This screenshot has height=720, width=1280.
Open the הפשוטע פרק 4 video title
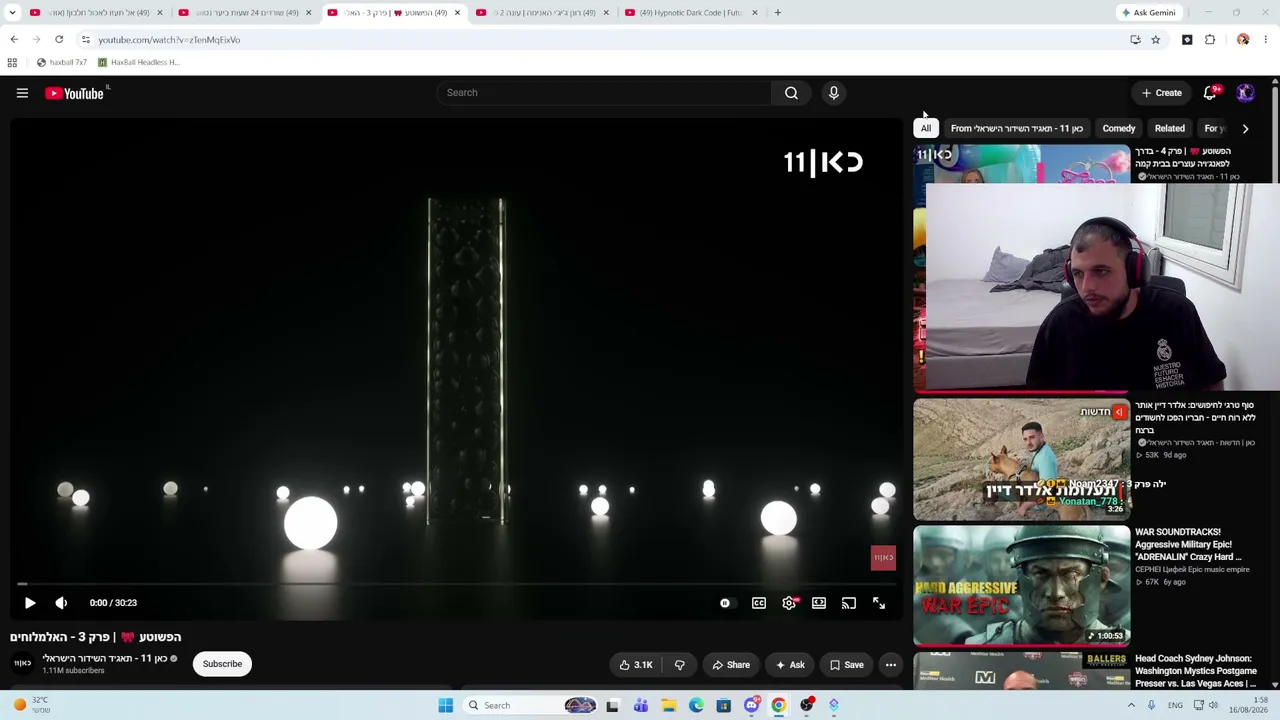[x=1182, y=157]
